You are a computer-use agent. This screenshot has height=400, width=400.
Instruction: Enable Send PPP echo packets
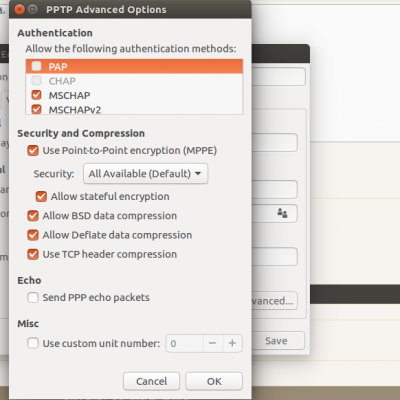tap(33, 297)
